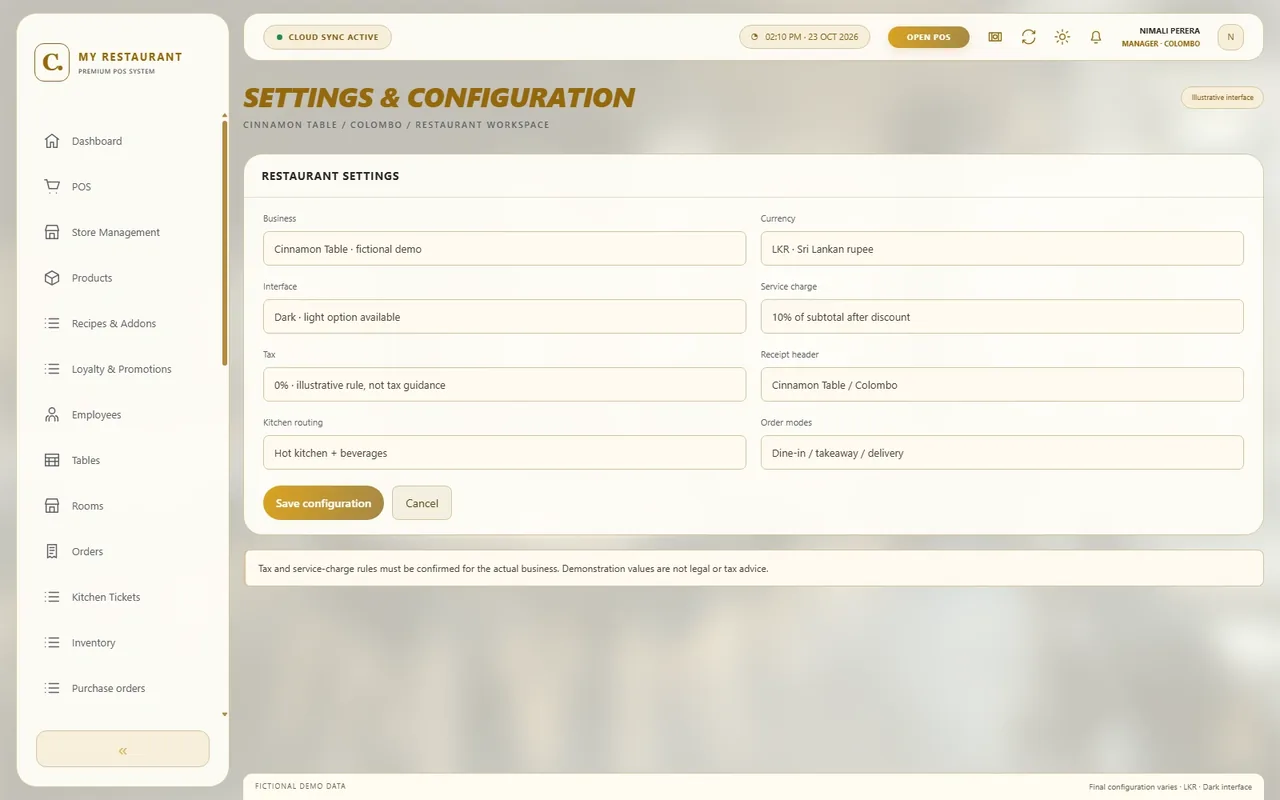Click the sidebar scrollbar thumb
Viewport: 1280px width, 800px height.
point(225,242)
